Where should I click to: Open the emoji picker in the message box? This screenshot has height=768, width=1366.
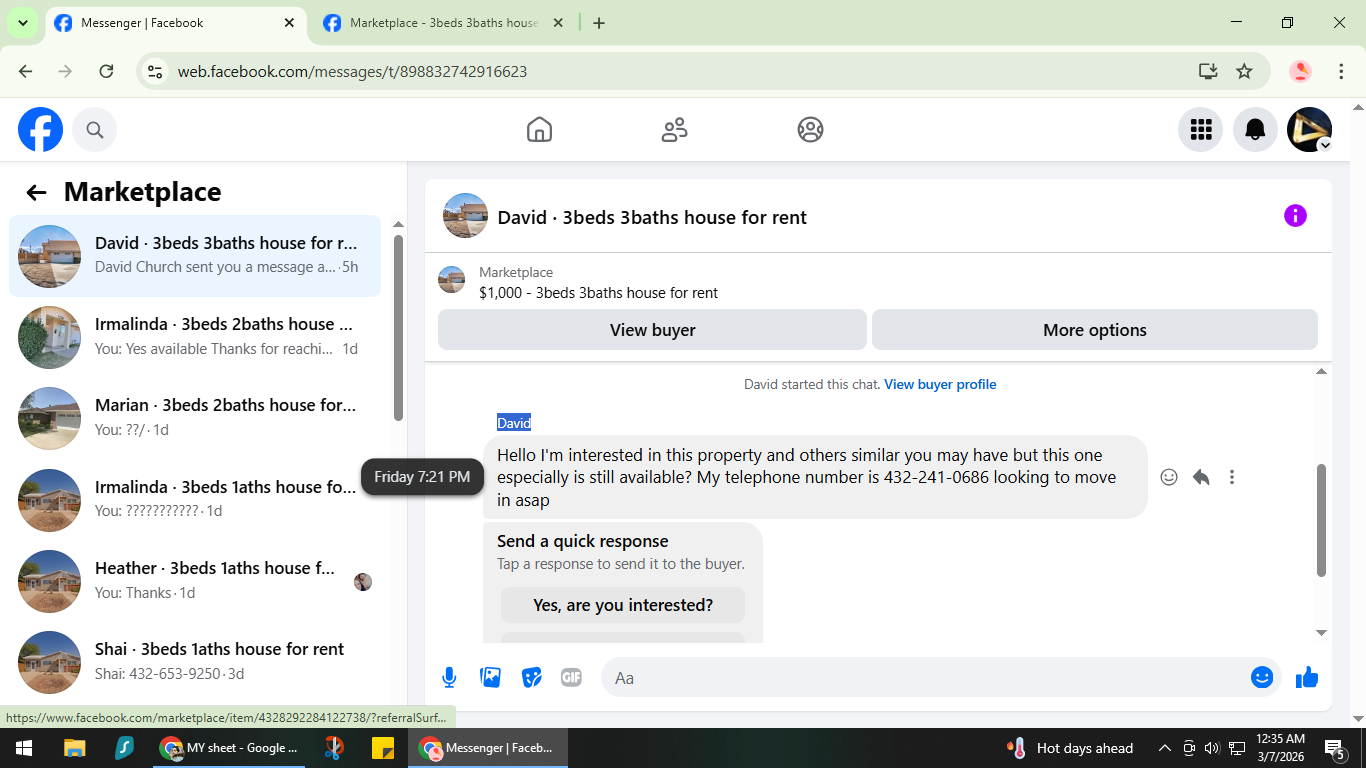[x=1262, y=678]
